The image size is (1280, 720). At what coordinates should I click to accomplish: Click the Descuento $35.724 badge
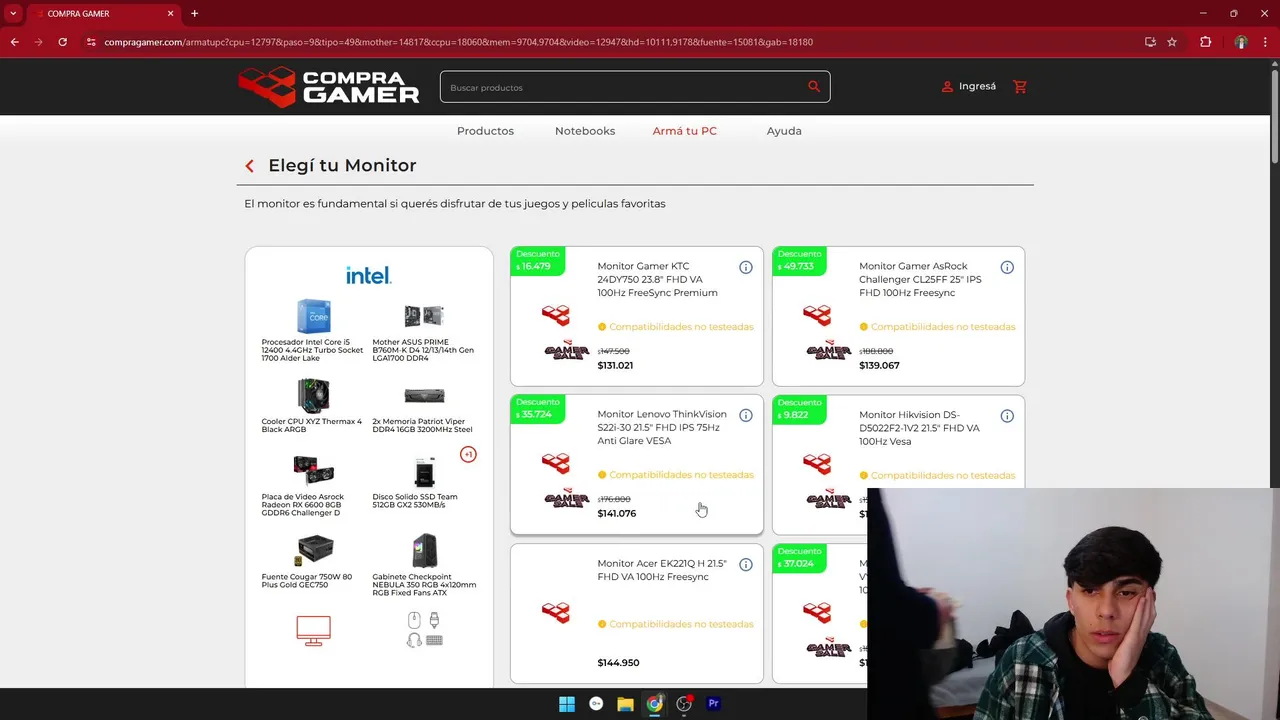[537, 408]
